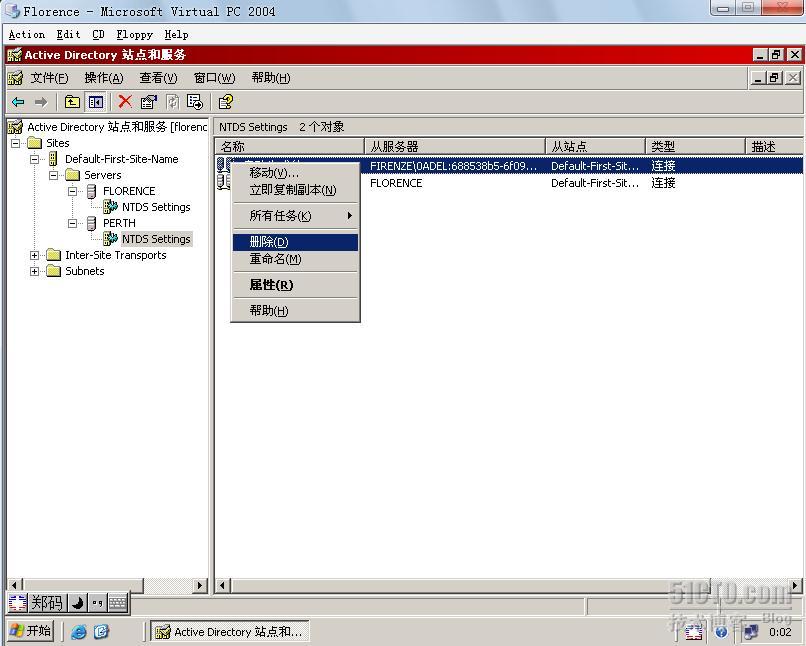
Task: Open the Virtual PC CD menu
Action: [x=98, y=35]
